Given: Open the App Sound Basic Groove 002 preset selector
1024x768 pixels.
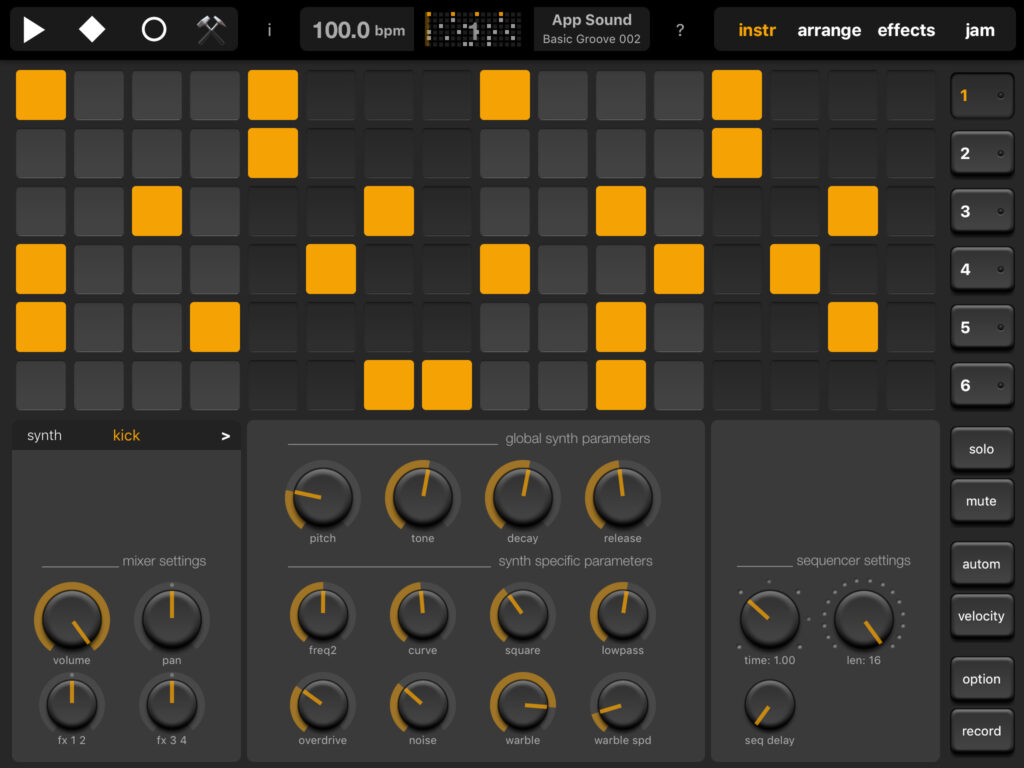Looking at the screenshot, I should [x=592, y=30].
